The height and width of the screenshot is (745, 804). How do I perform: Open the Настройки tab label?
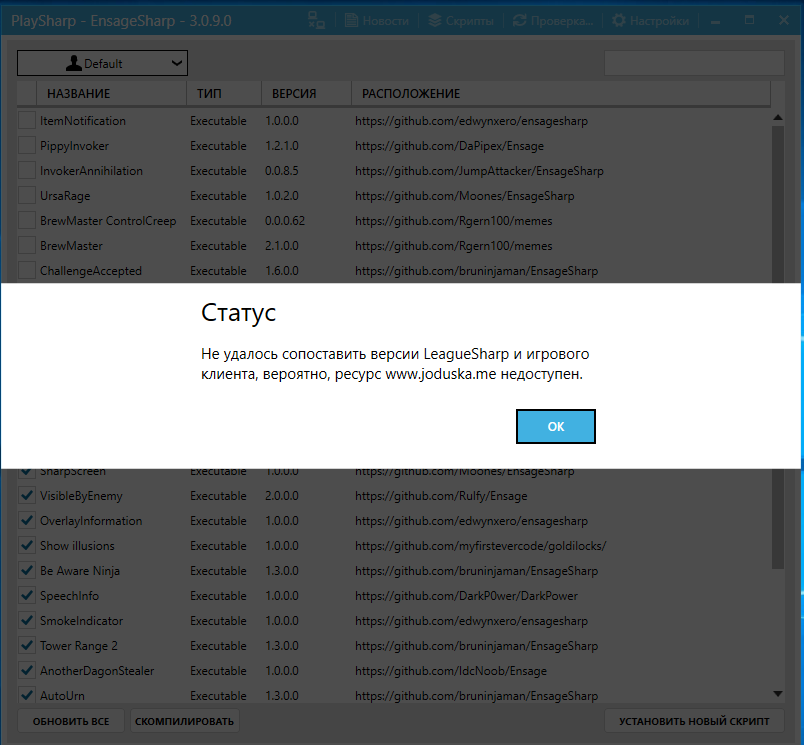(x=659, y=21)
